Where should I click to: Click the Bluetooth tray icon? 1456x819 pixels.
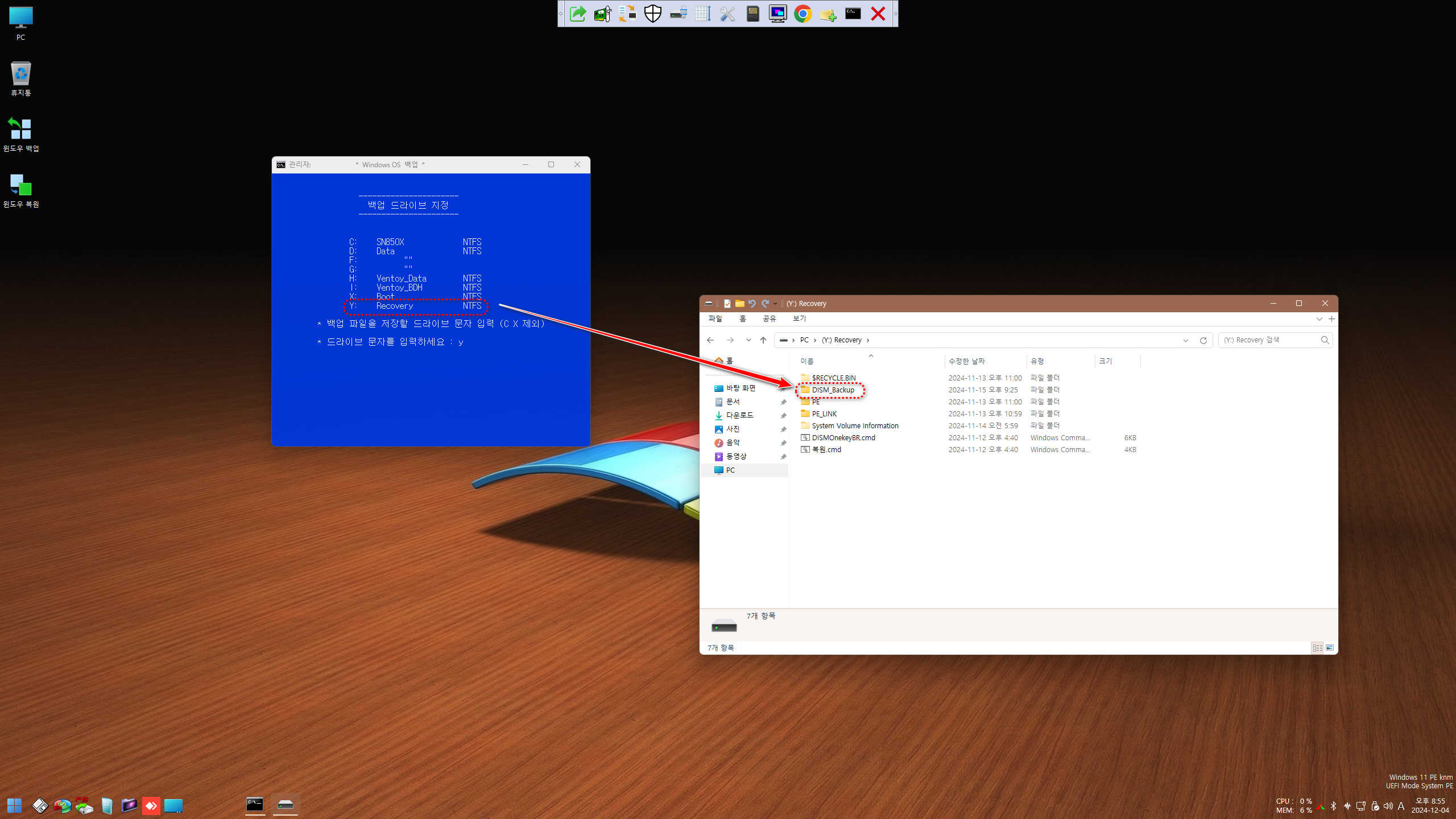click(x=1334, y=806)
